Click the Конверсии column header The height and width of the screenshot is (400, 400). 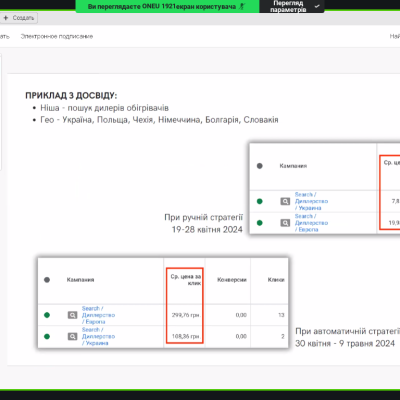pyautogui.click(x=232, y=280)
